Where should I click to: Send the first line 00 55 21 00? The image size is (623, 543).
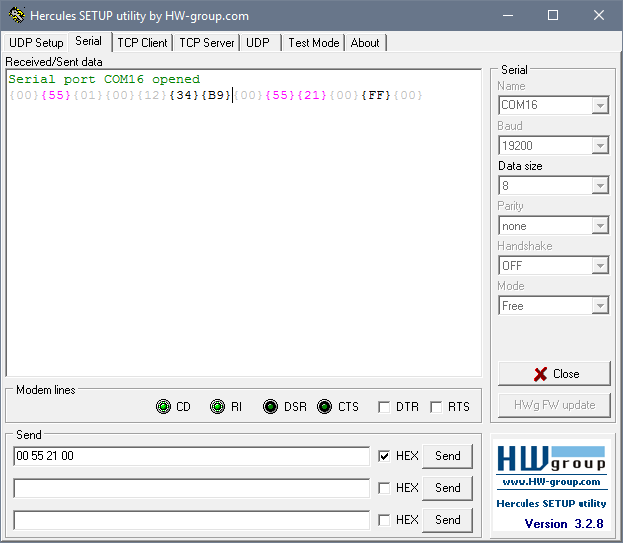click(447, 456)
